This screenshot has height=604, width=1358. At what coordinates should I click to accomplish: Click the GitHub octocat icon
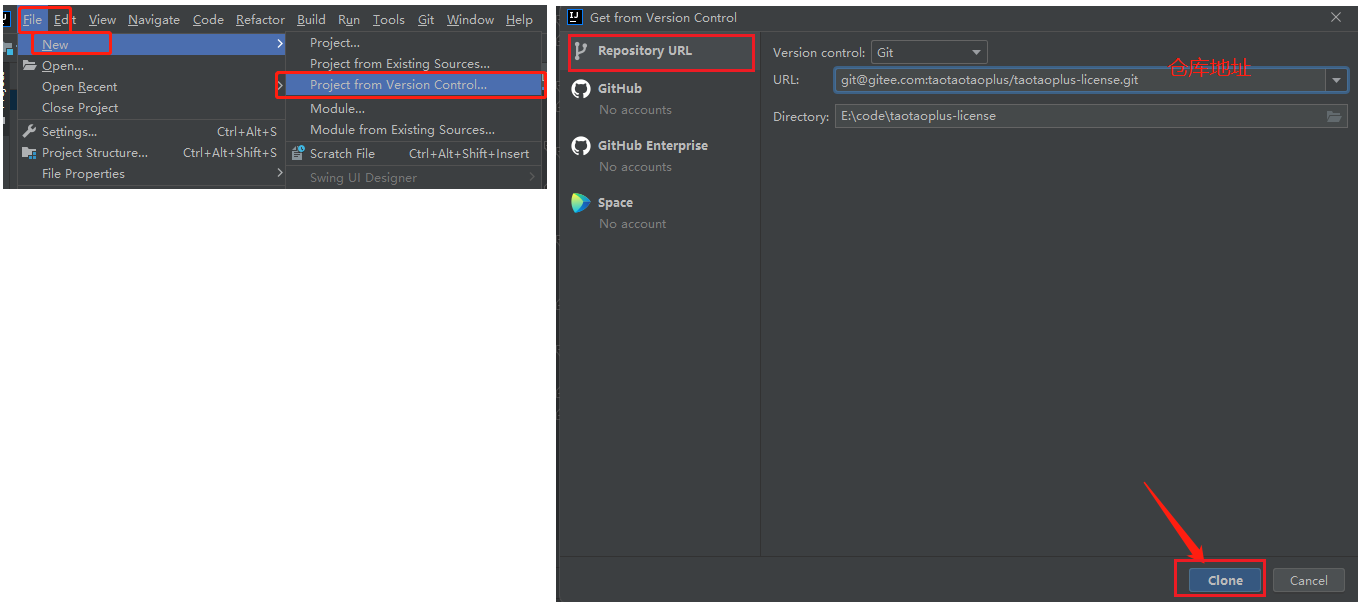click(x=580, y=89)
